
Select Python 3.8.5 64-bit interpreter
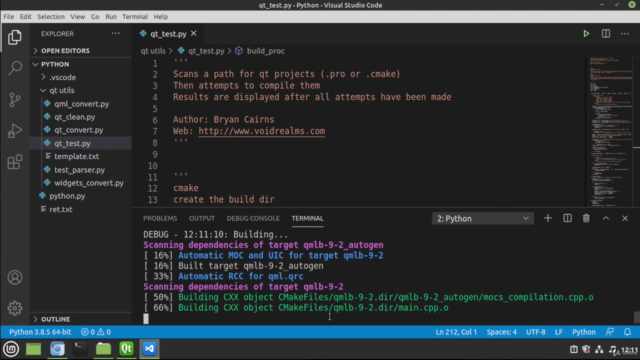[x=40, y=332]
